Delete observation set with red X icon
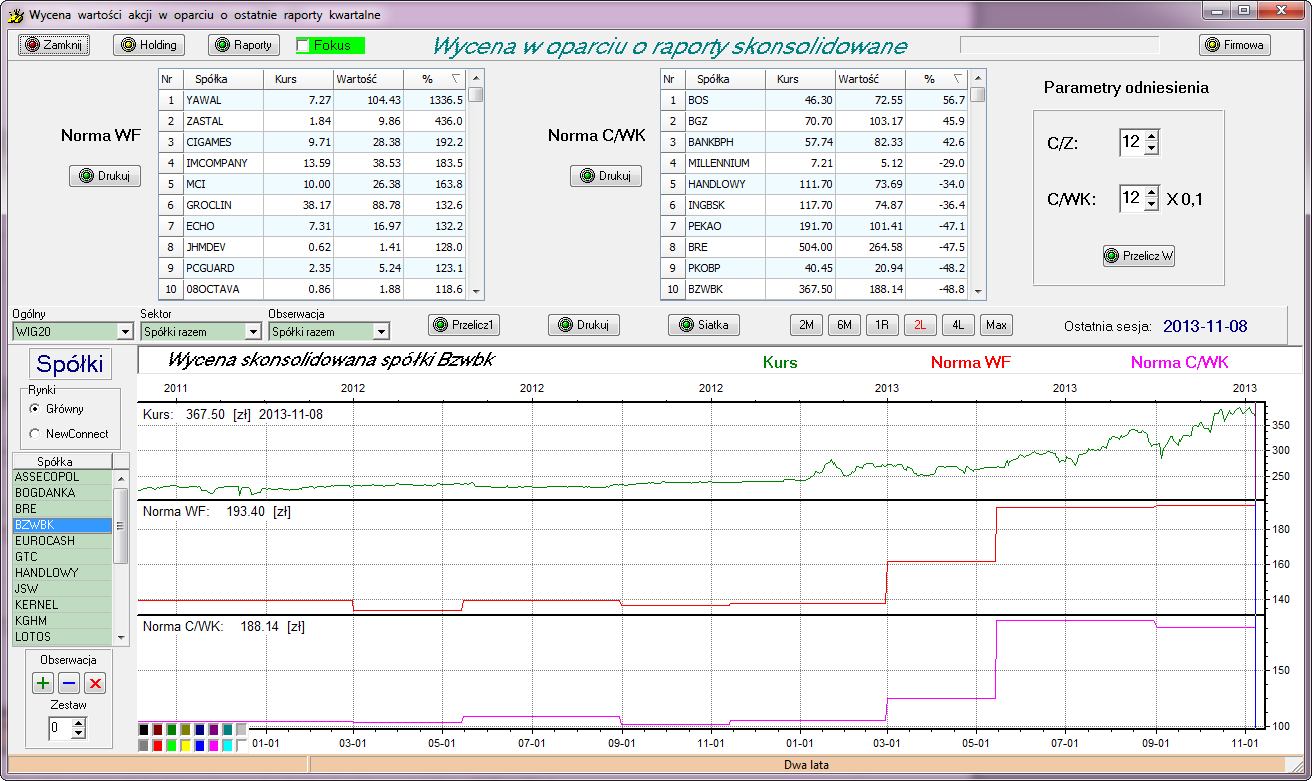The image size is (1312, 781). point(95,683)
